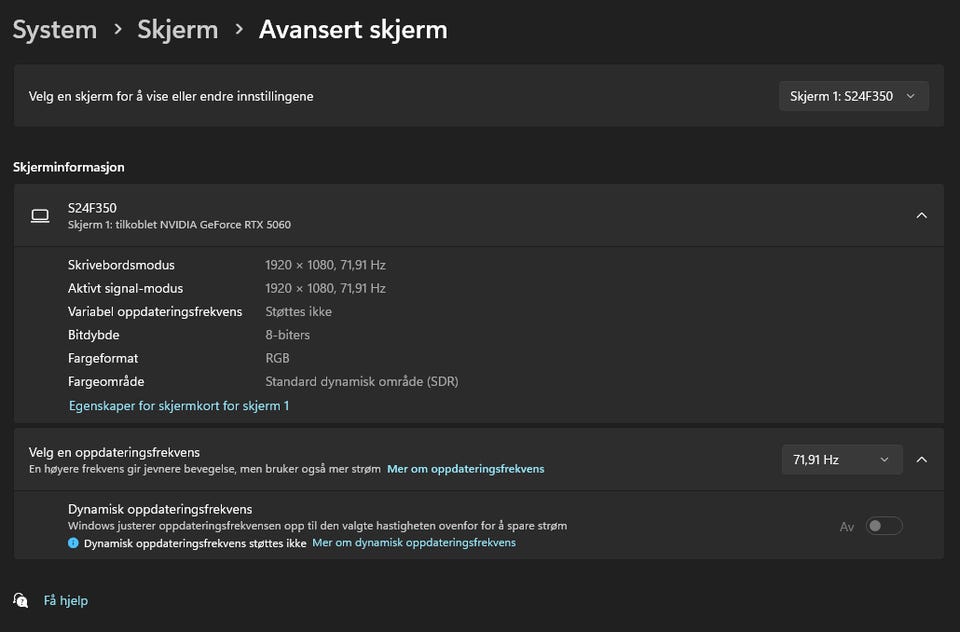This screenshot has height=632, width=960.
Task: Open the Skjerm breadcrumb page
Action: 178,29
